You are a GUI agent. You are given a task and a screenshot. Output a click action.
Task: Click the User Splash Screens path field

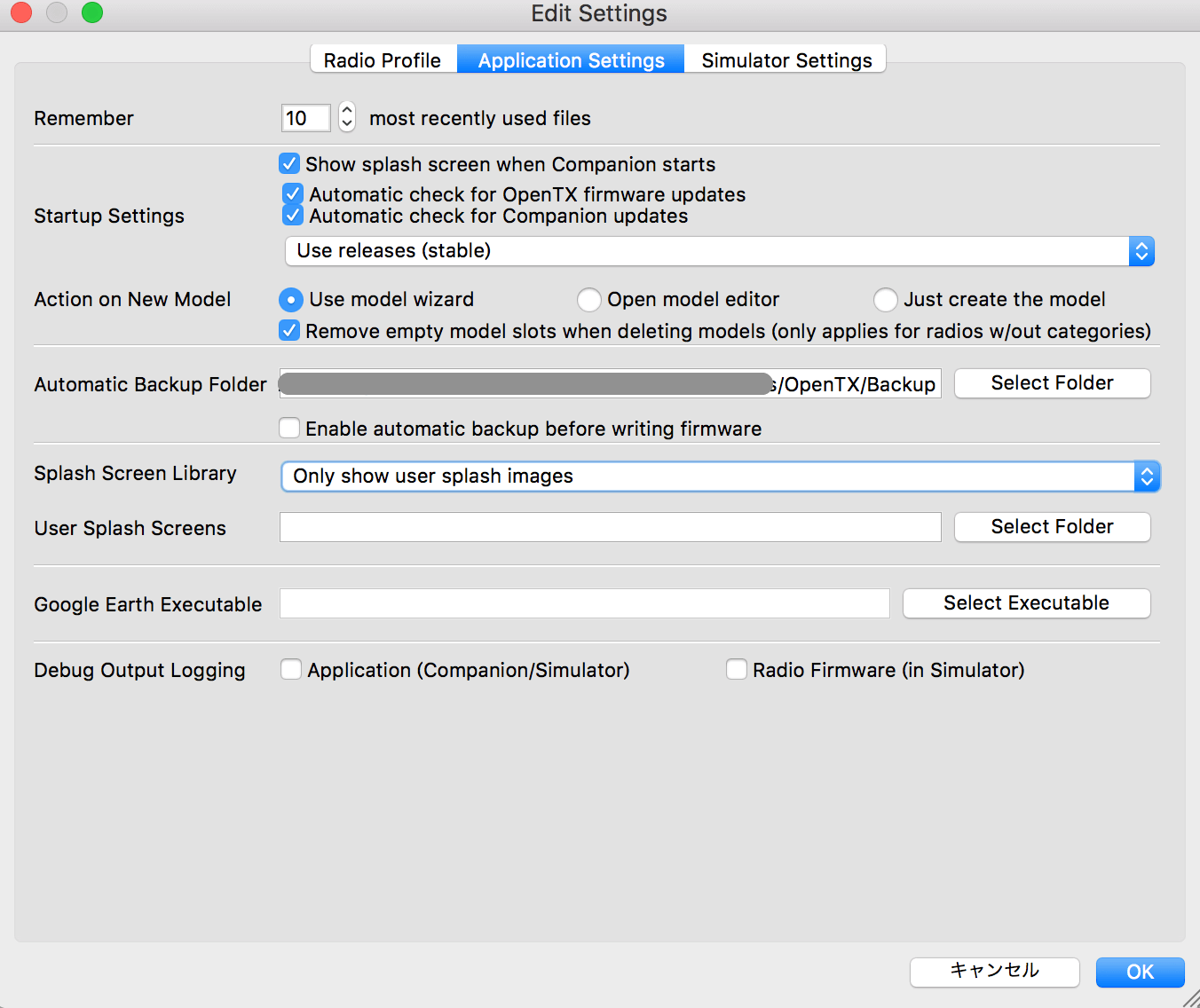pos(610,527)
